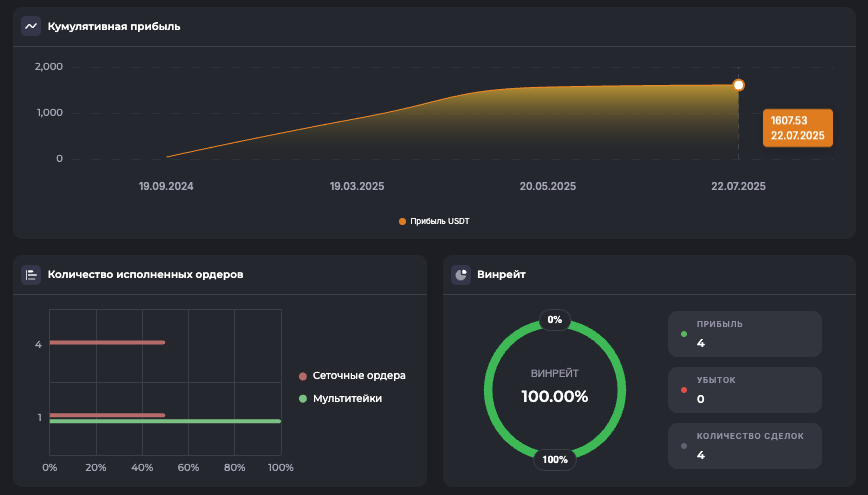Image resolution: width=868 pixels, height=495 pixels.
Task: Click the orange 1607.53 tooltip box
Action: [x=797, y=128]
